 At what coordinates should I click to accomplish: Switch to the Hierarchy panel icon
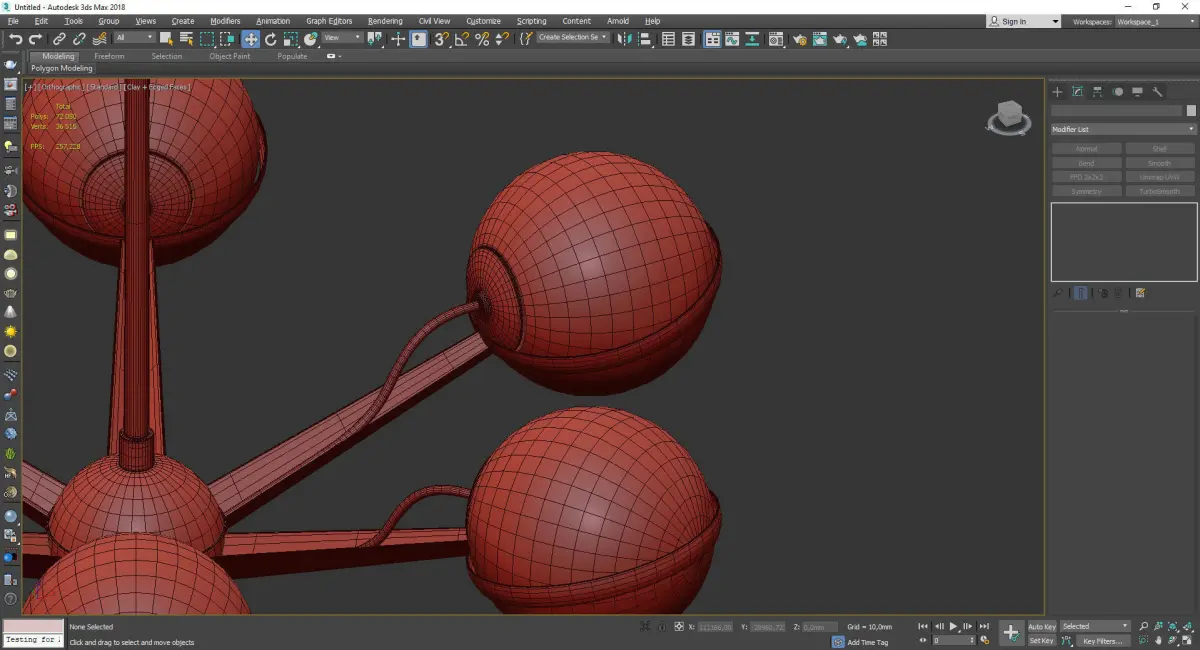tap(1097, 92)
